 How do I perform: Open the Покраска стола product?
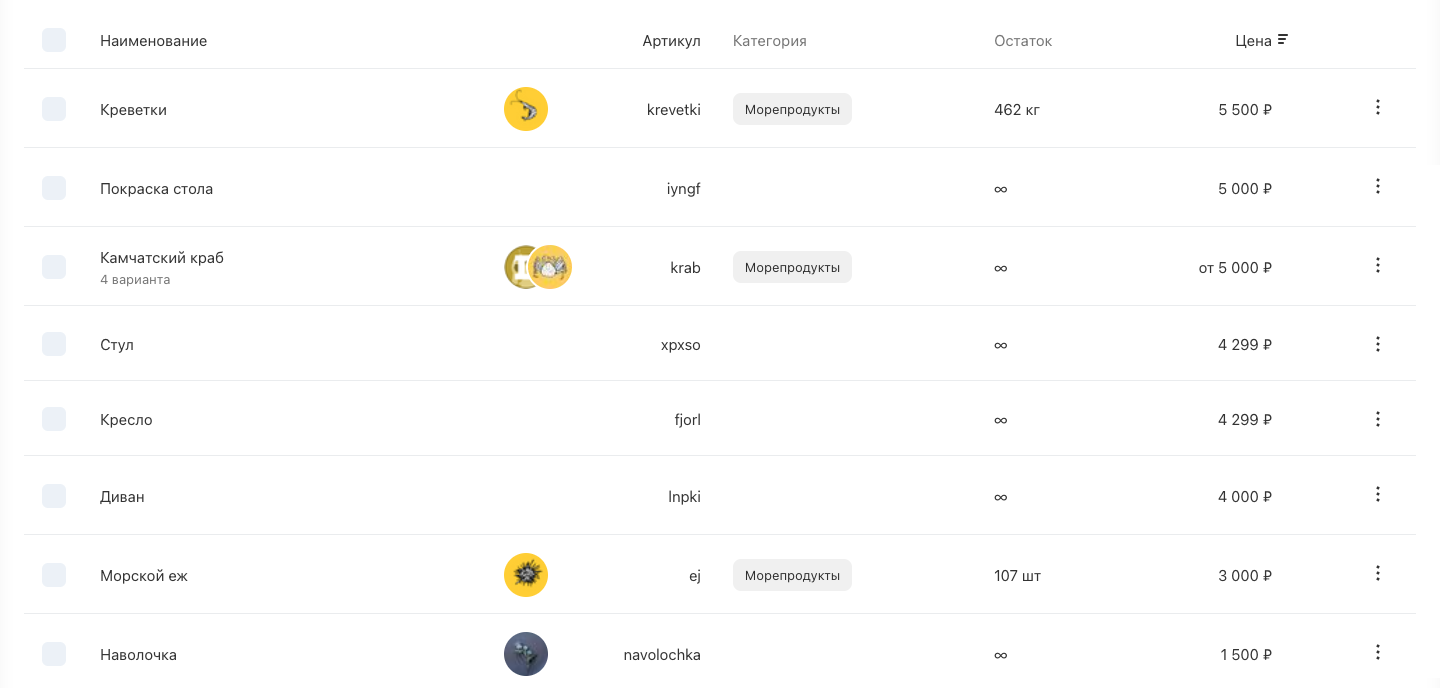[156, 189]
